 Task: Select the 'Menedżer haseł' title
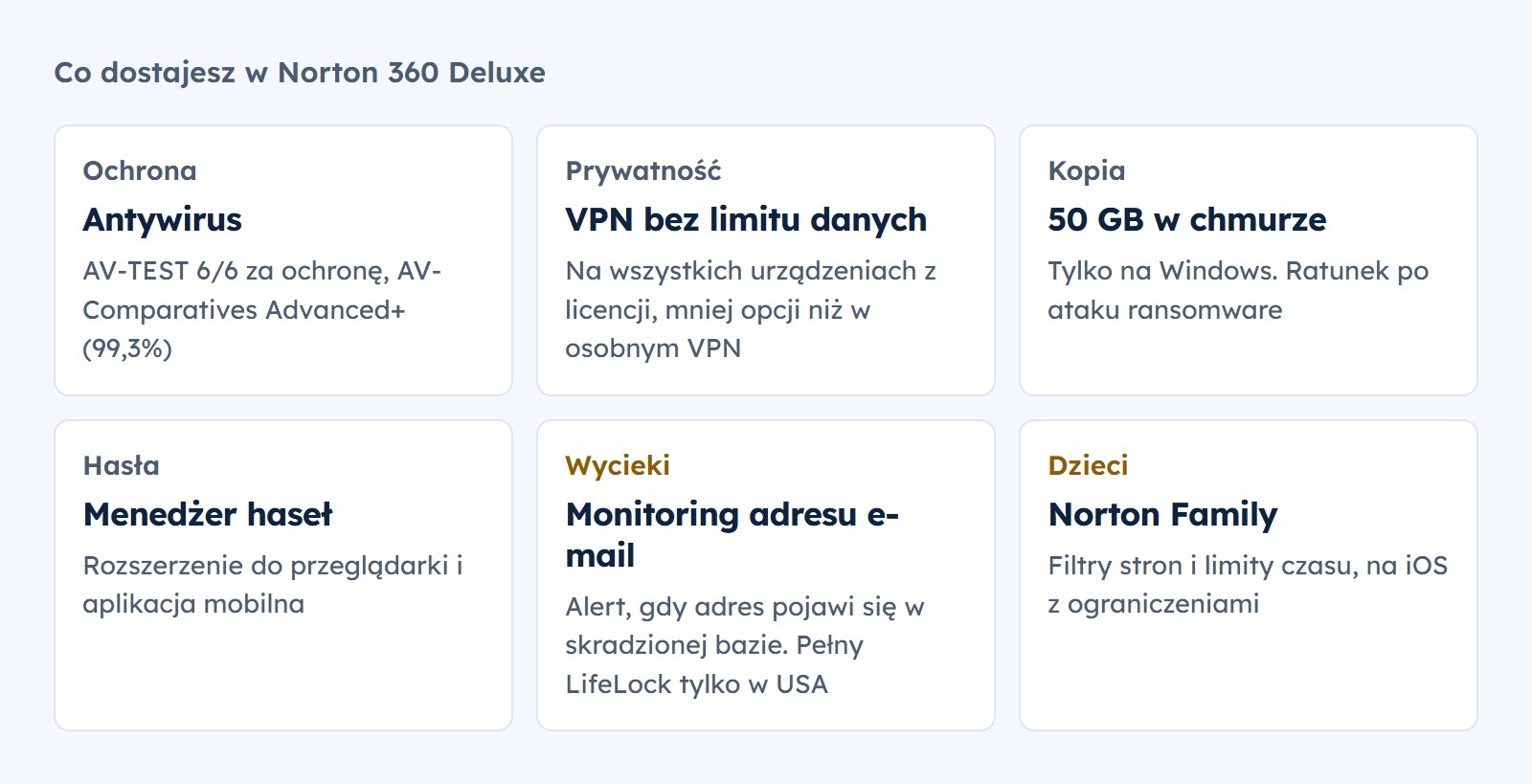pyautogui.click(x=208, y=514)
